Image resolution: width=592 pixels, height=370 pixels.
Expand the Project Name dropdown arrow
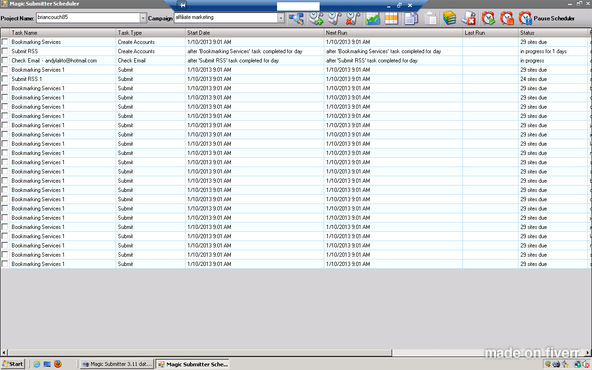pos(143,18)
